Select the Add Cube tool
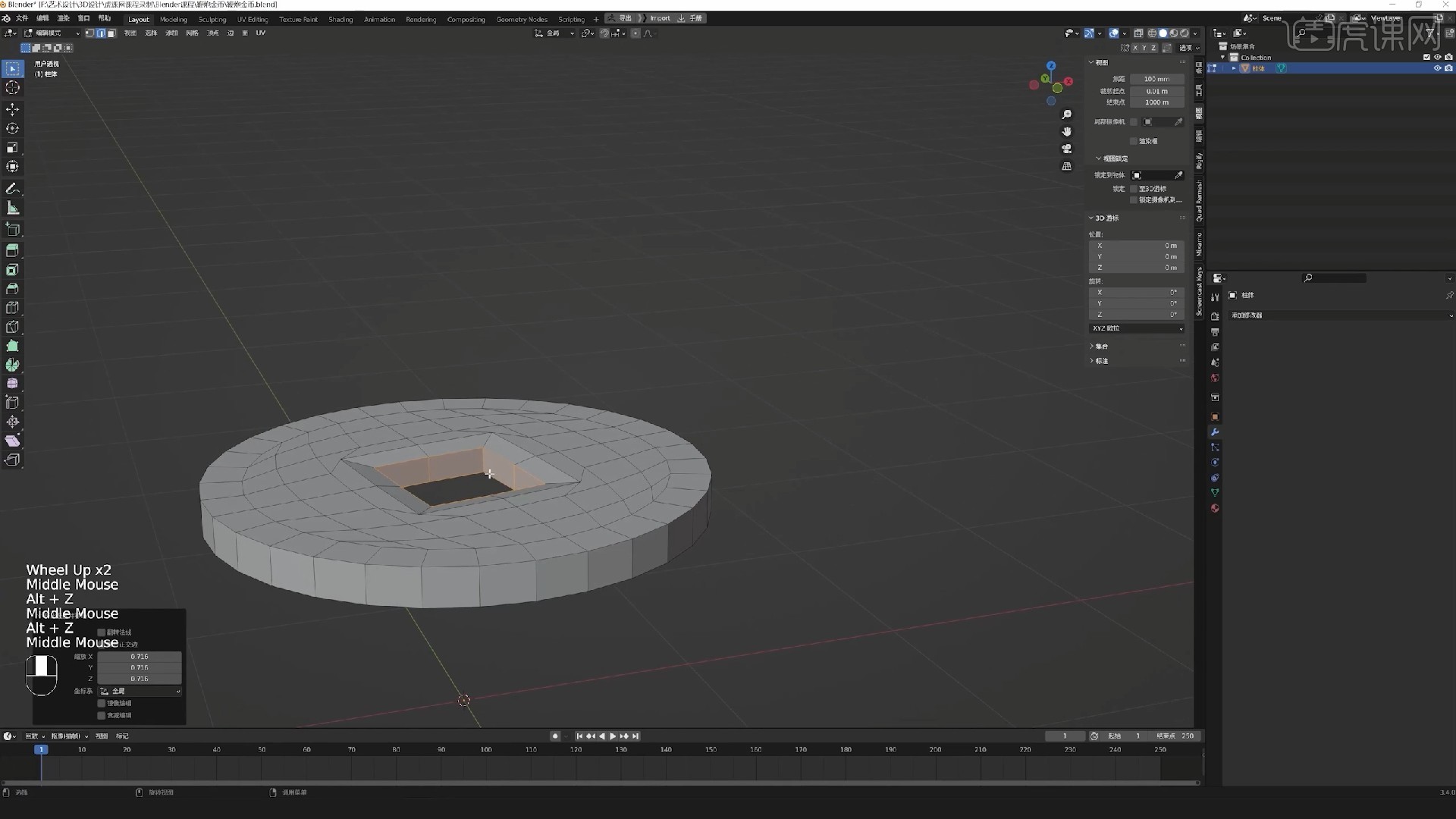The height and width of the screenshot is (819, 1456). click(x=12, y=228)
